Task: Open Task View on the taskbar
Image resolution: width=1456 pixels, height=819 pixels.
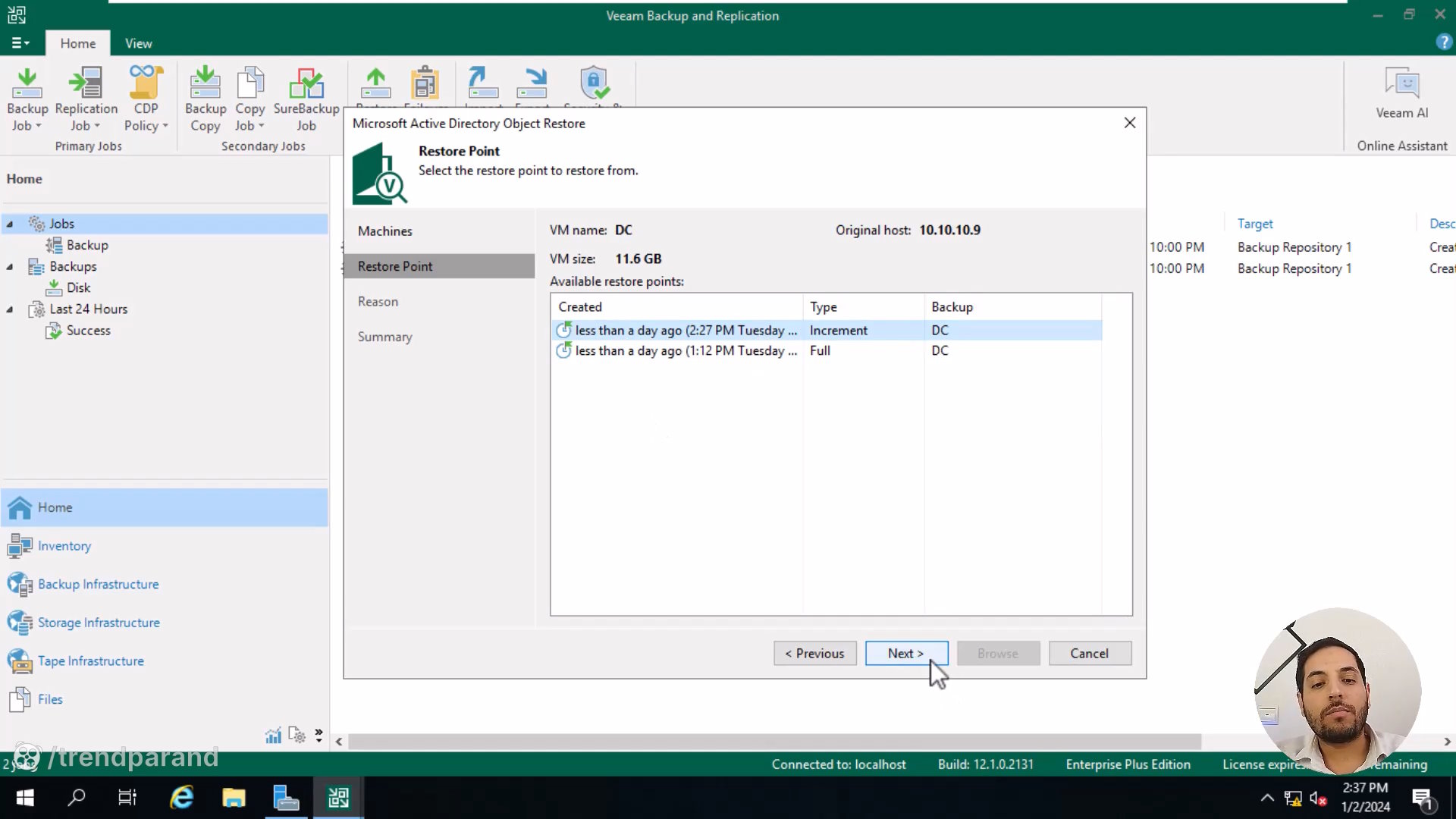Action: (x=127, y=798)
